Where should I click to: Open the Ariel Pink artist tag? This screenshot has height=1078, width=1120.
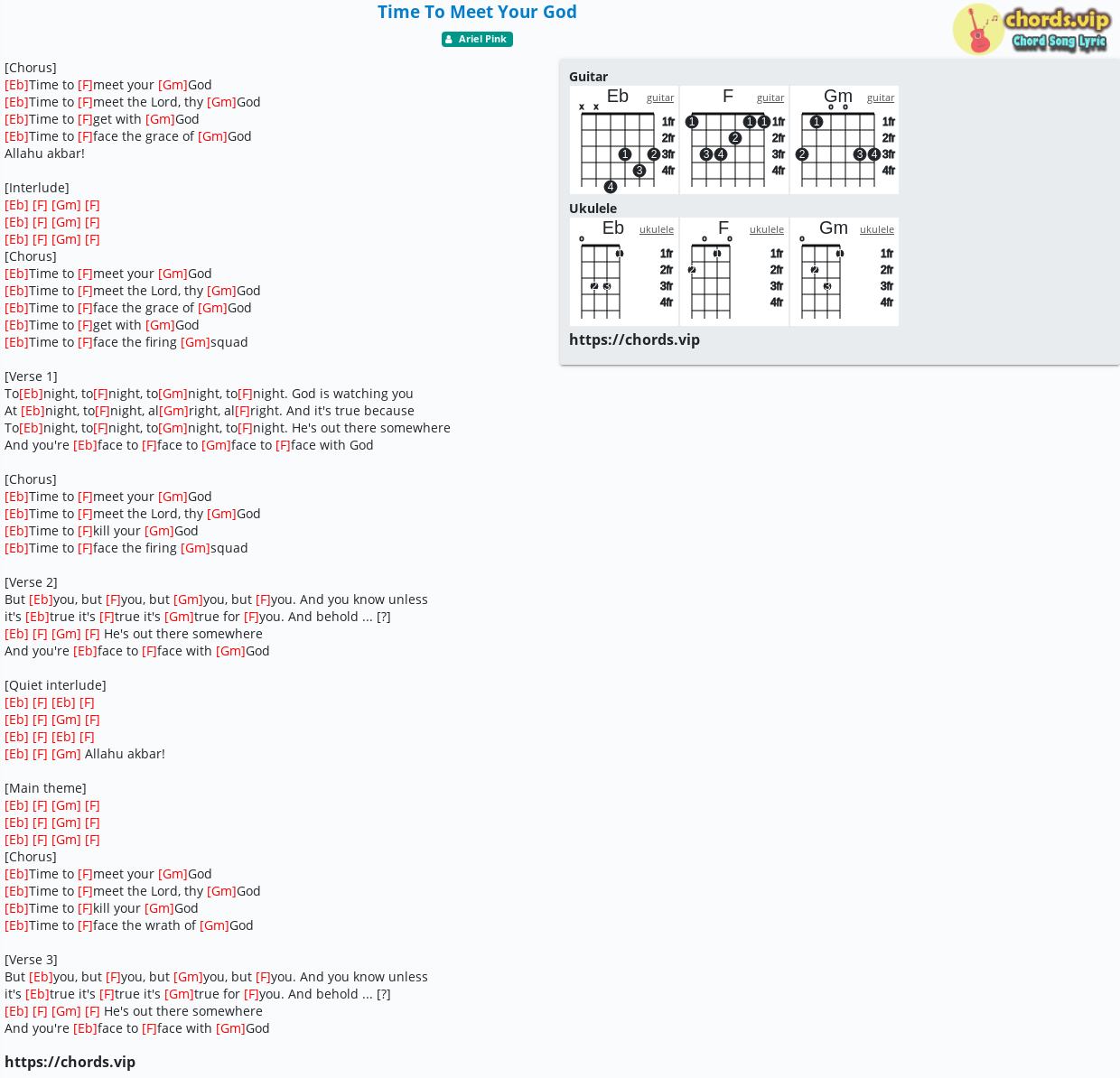coord(477,39)
